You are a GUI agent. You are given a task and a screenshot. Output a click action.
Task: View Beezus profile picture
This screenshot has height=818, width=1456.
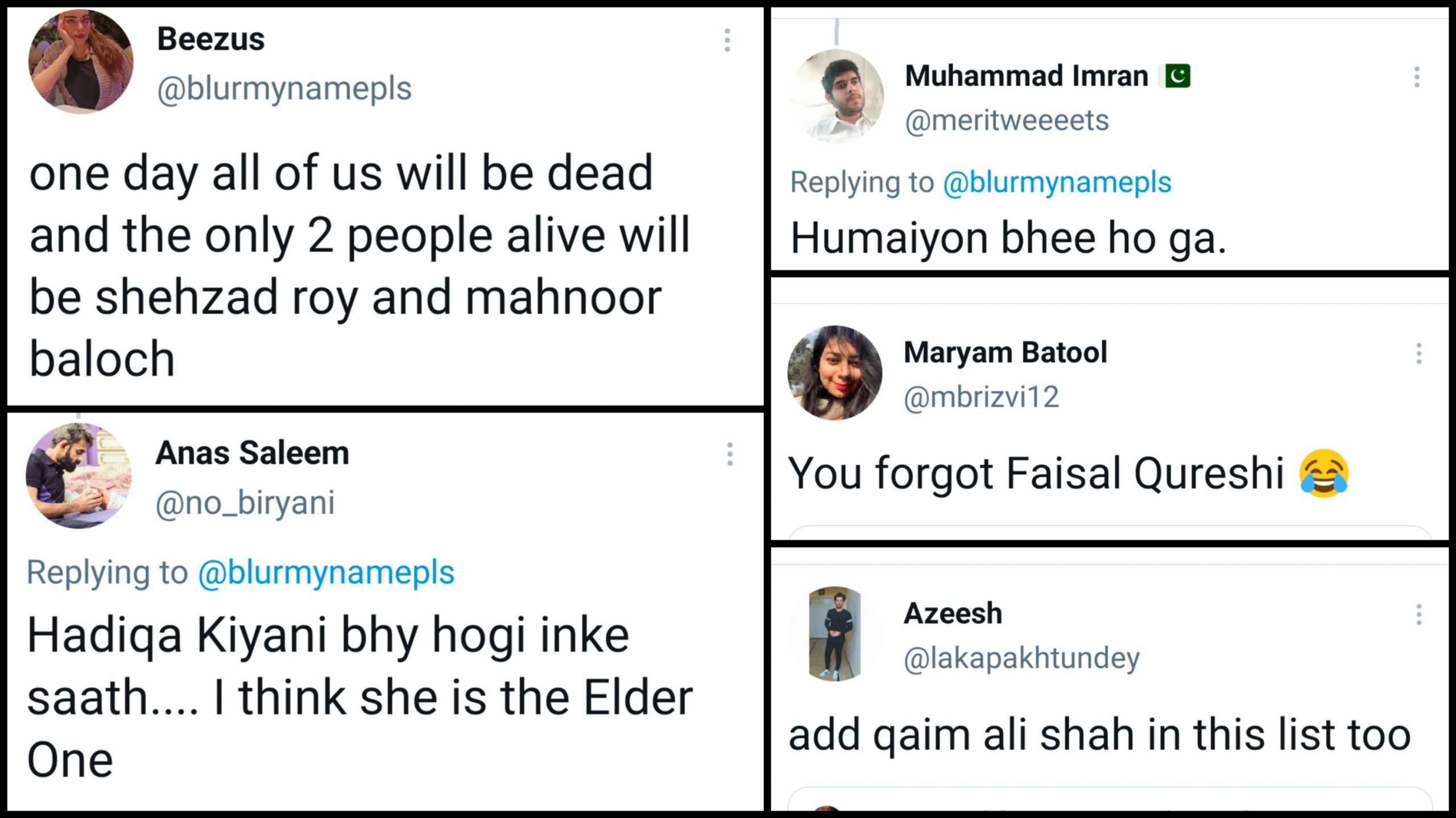(x=81, y=62)
